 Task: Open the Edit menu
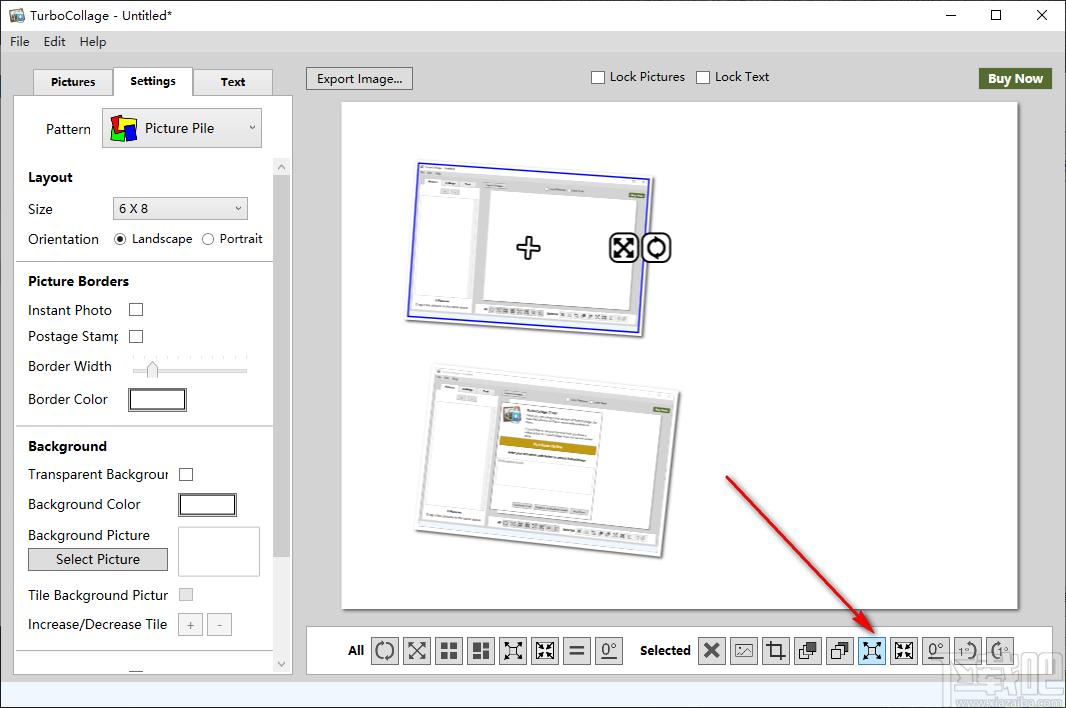54,41
